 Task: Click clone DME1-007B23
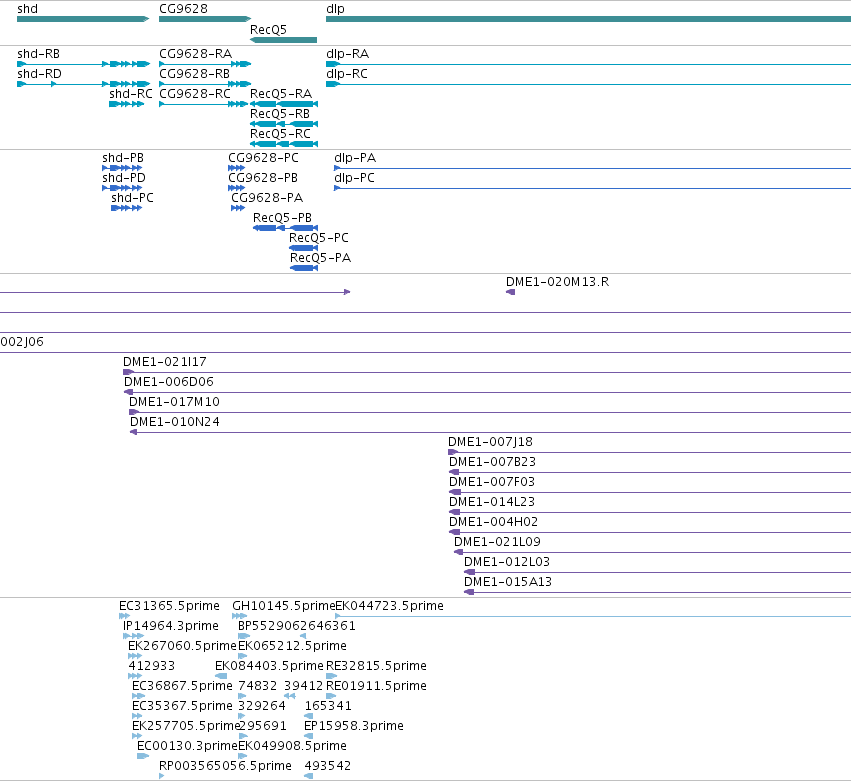click(x=650, y=473)
